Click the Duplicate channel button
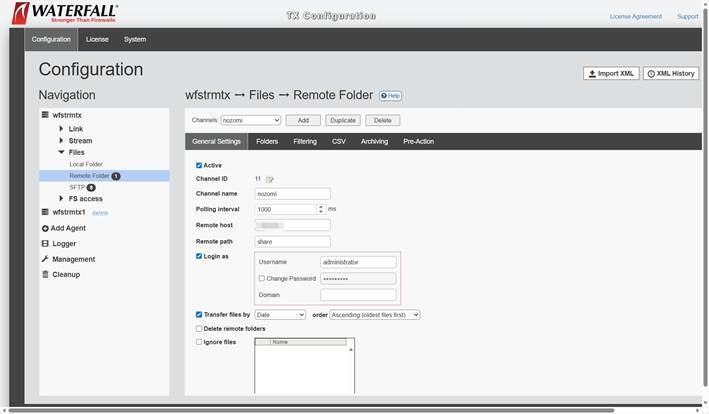The height and width of the screenshot is (414, 709). click(343, 120)
